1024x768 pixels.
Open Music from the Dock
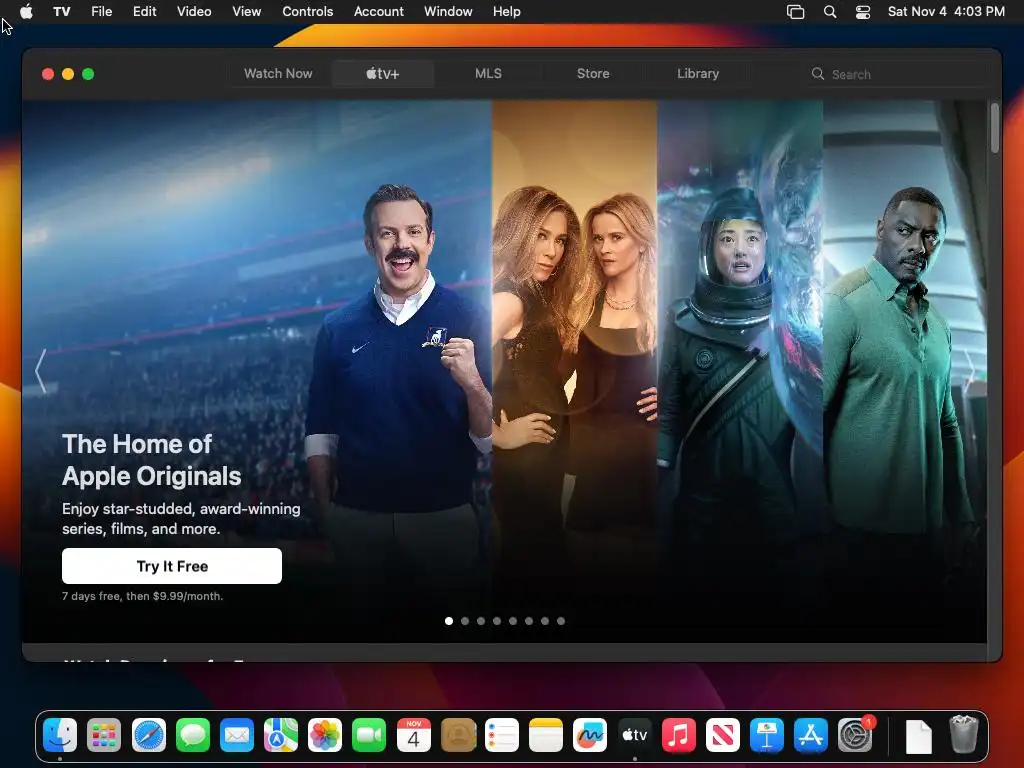click(679, 735)
